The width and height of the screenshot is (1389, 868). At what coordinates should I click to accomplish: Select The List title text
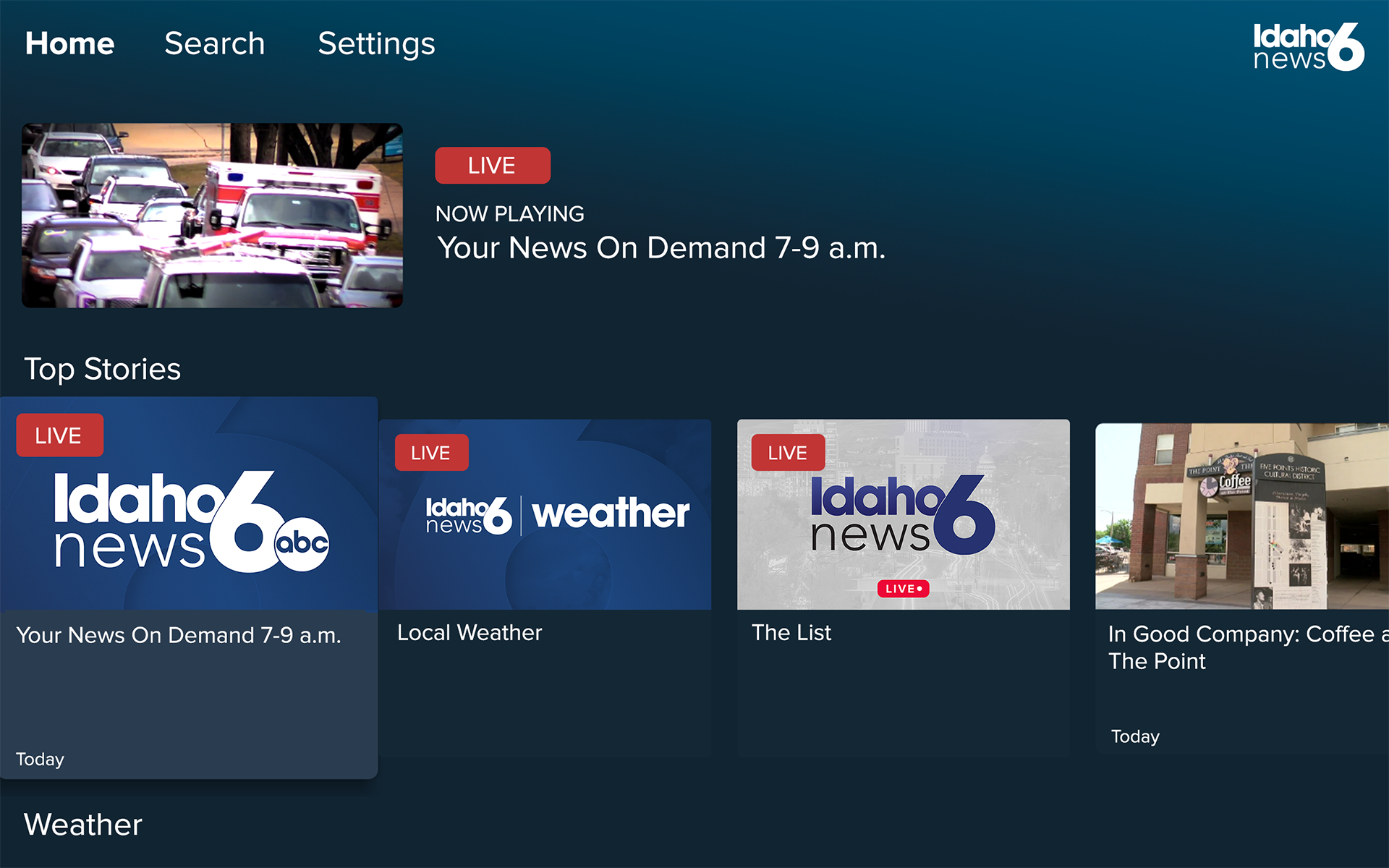pos(791,633)
